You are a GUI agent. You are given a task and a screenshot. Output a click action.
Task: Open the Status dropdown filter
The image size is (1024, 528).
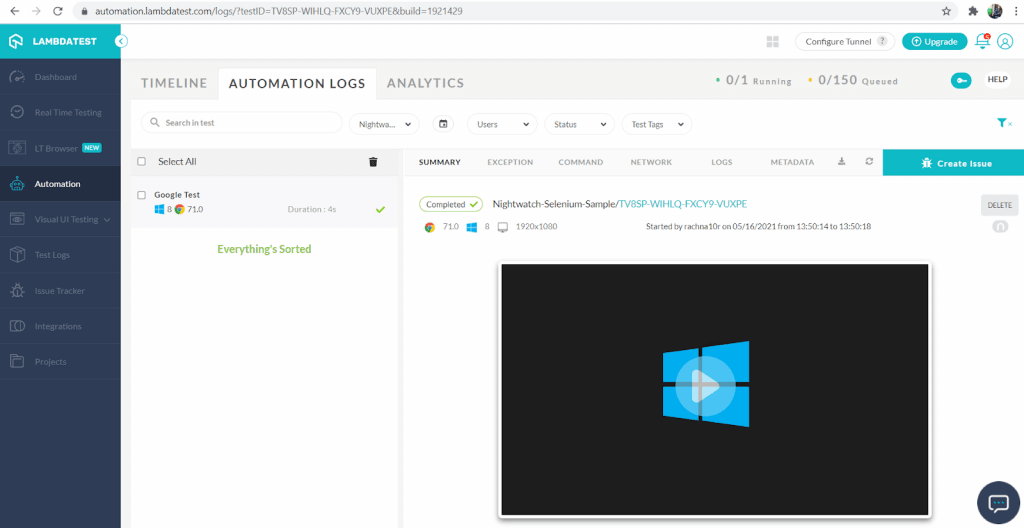579,124
